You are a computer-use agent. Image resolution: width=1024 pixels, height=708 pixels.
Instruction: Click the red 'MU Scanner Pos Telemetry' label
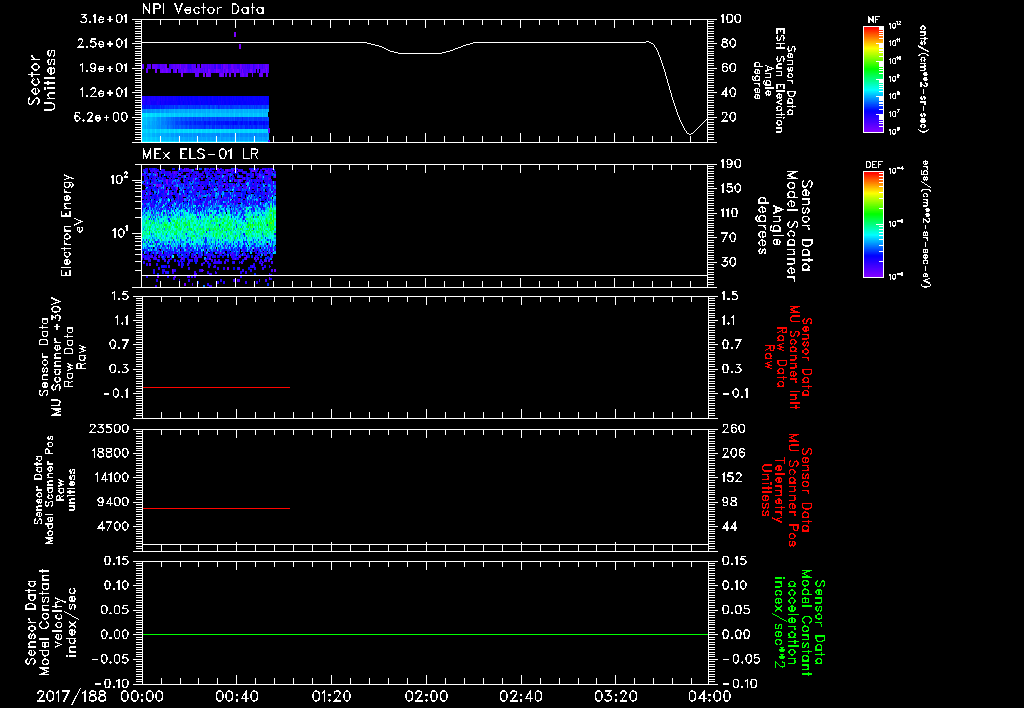coord(788,490)
